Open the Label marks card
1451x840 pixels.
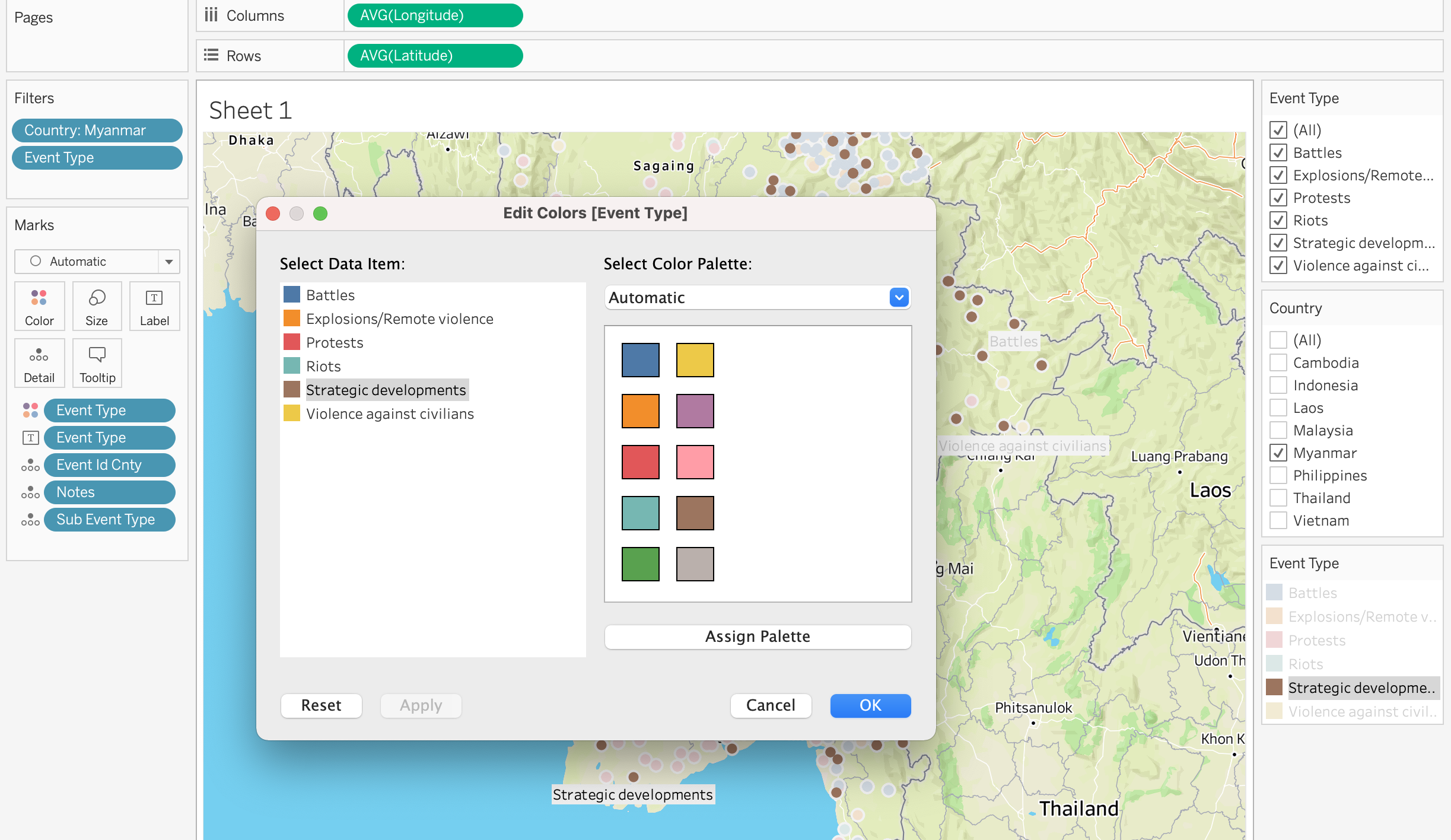click(154, 307)
